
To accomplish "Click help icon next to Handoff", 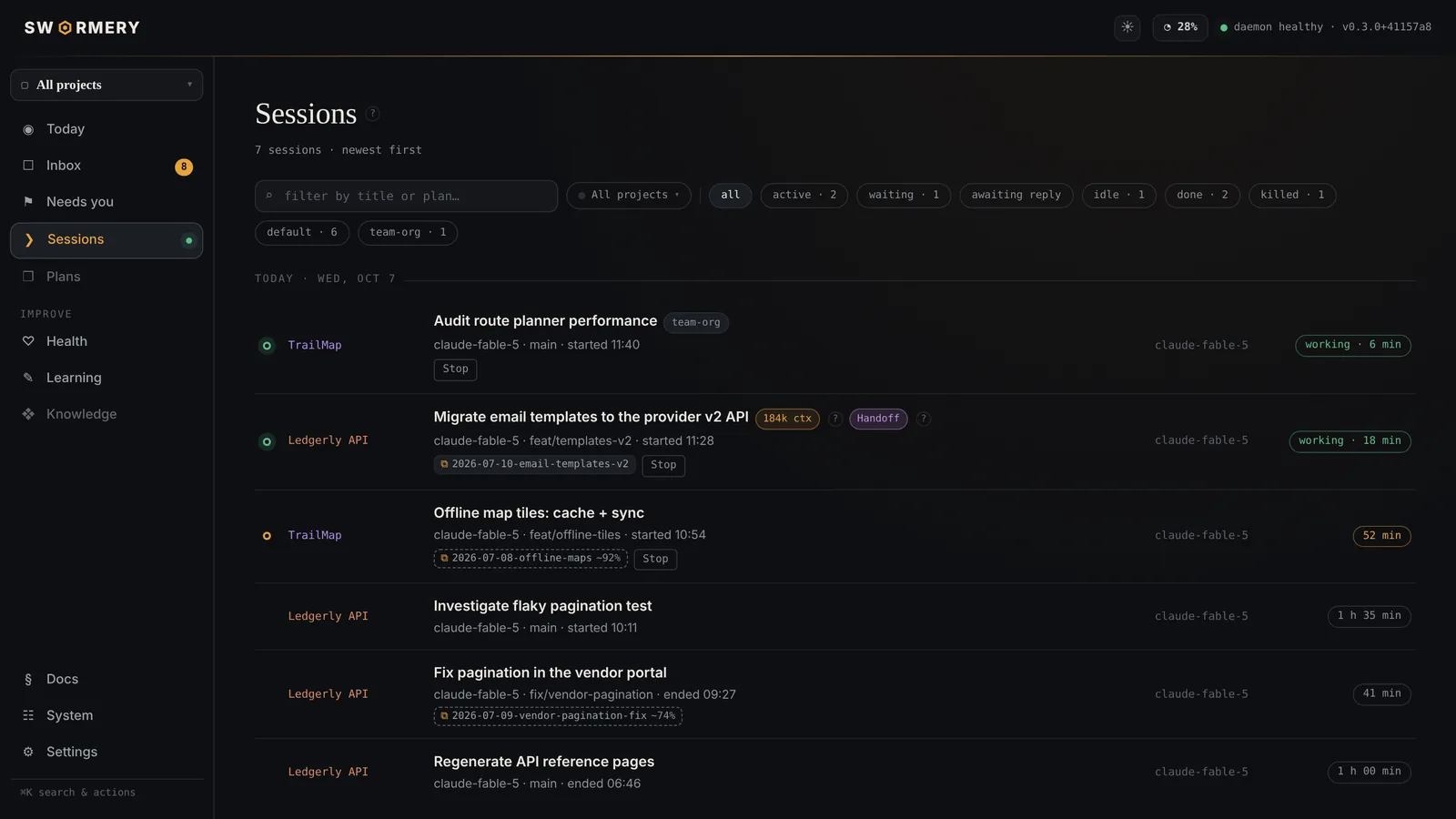I will [923, 419].
